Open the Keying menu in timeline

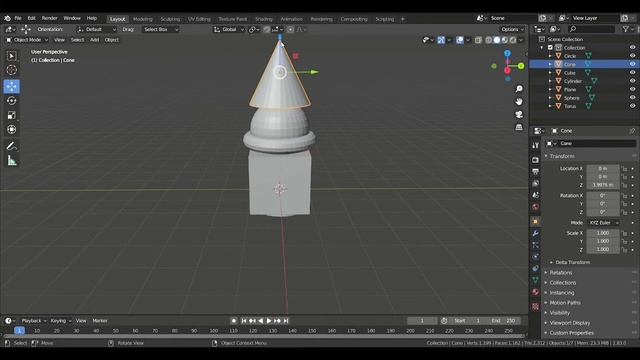(60, 321)
